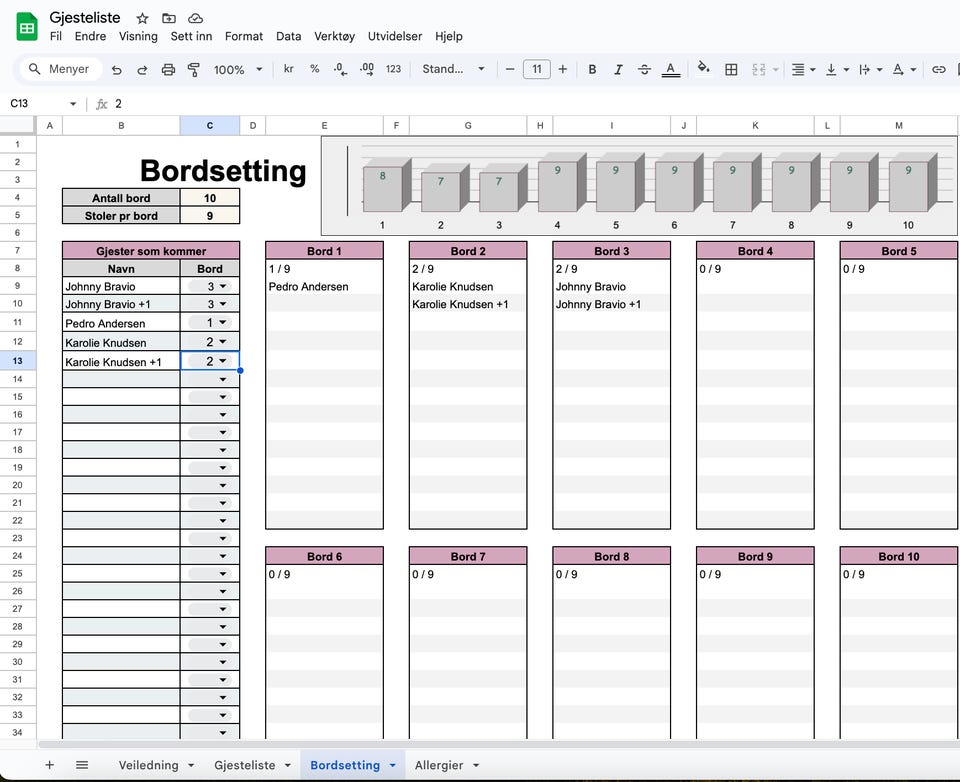Open the all sheets list

click(x=82, y=765)
